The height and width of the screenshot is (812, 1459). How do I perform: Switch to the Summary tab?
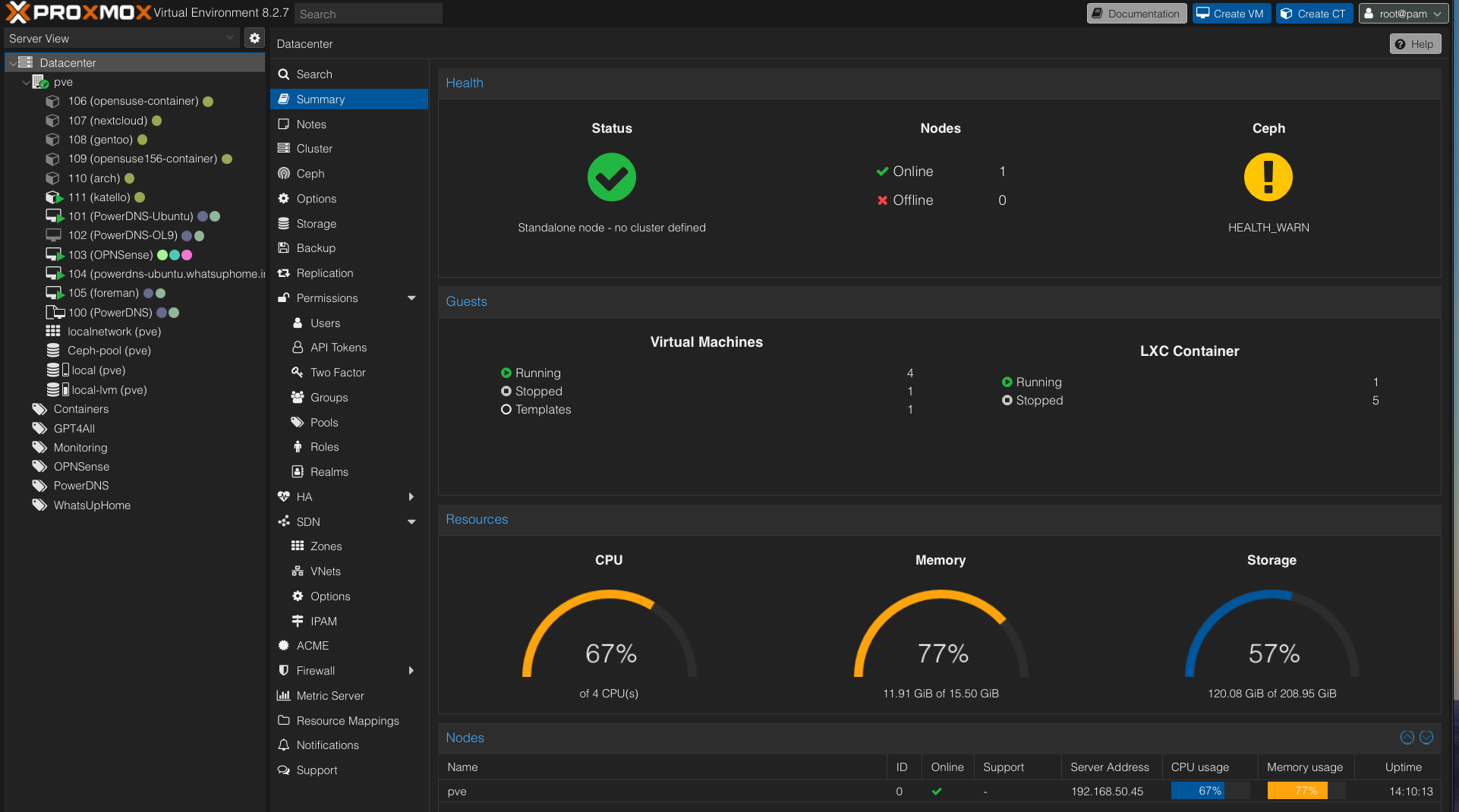pyautogui.click(x=320, y=99)
